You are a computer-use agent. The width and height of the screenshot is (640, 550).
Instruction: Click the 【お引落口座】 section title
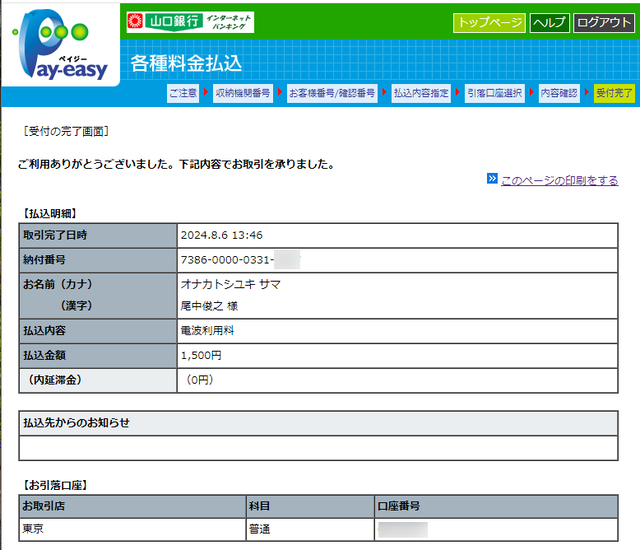55,485
